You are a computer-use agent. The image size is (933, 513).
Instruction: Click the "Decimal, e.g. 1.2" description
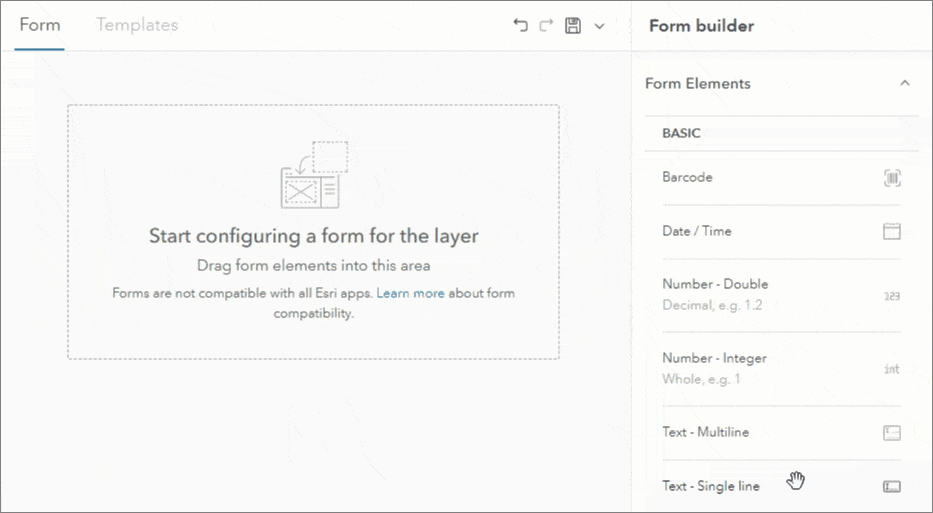(x=712, y=305)
